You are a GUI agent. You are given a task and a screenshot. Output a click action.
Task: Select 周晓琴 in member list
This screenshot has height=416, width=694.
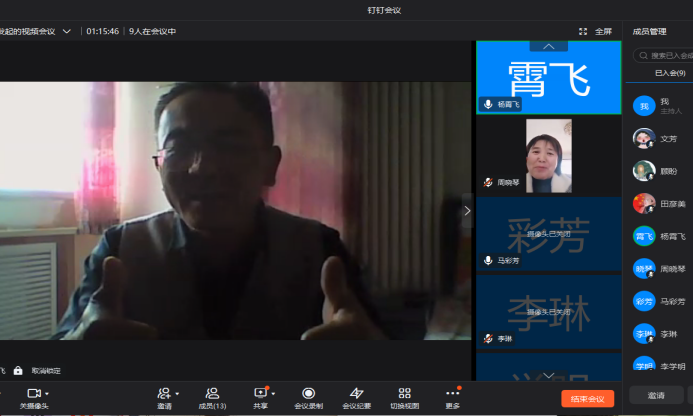click(x=659, y=269)
